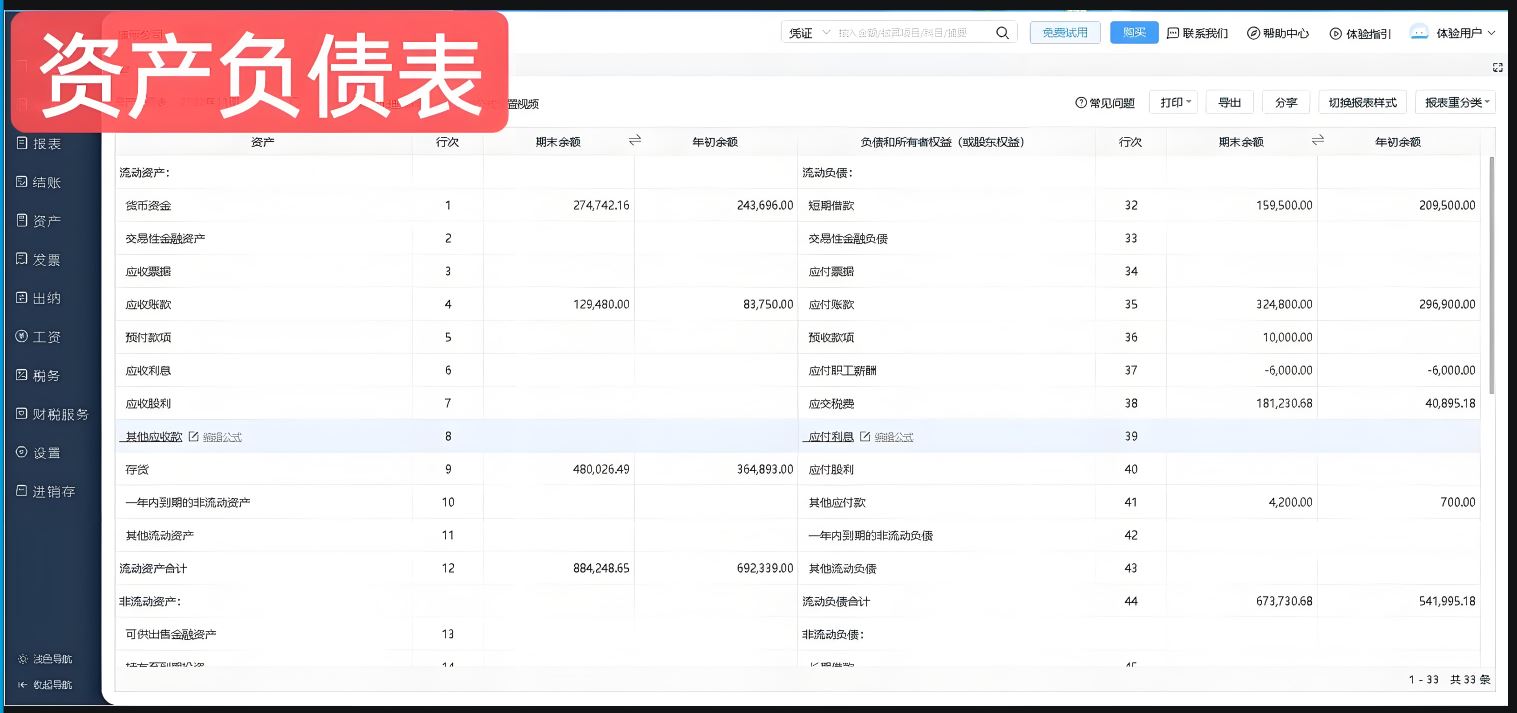Swap the asset columns via arrows icon

[x=635, y=141]
